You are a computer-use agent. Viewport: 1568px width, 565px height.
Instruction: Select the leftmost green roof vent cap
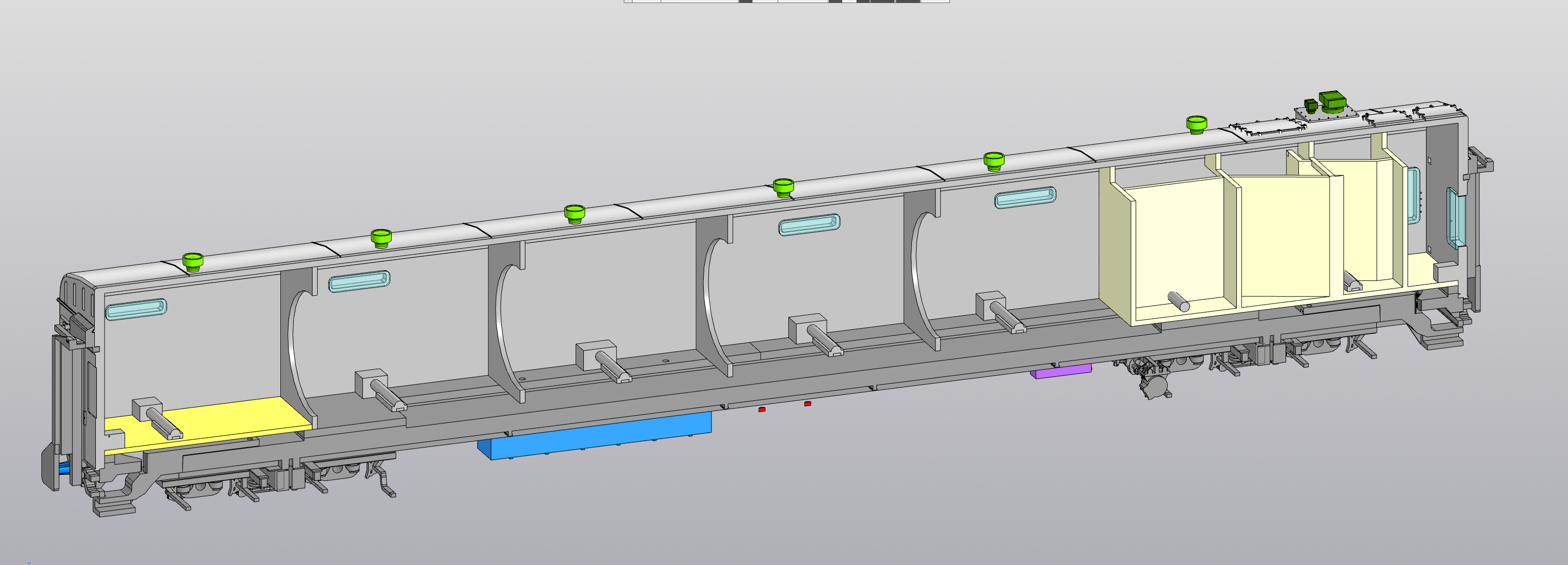coord(193,262)
